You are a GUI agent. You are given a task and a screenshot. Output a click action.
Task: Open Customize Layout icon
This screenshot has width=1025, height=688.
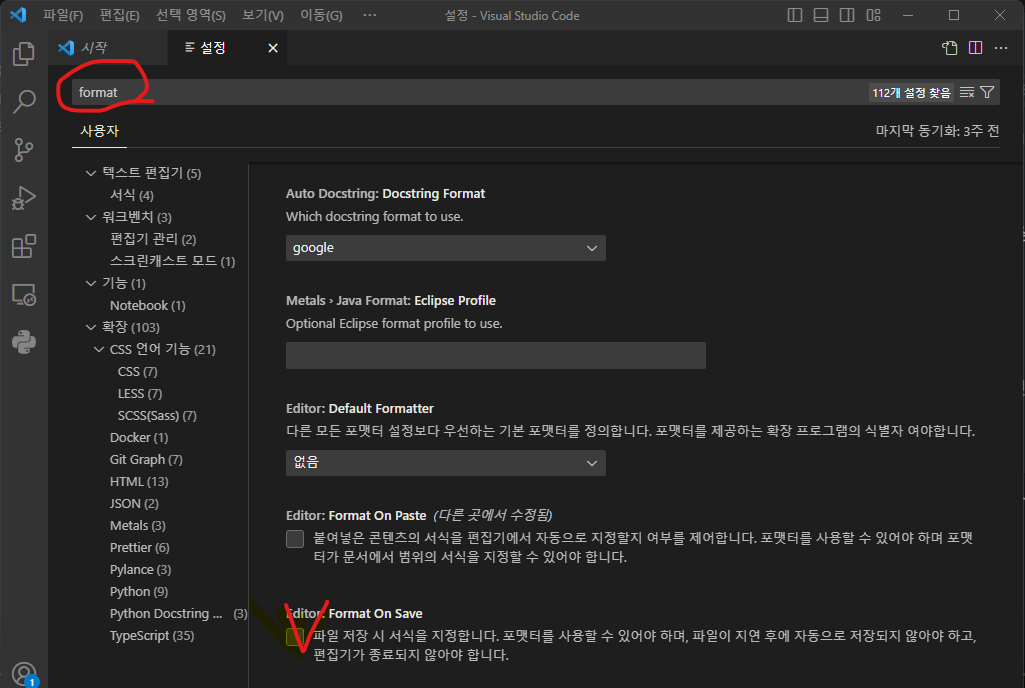click(x=873, y=15)
